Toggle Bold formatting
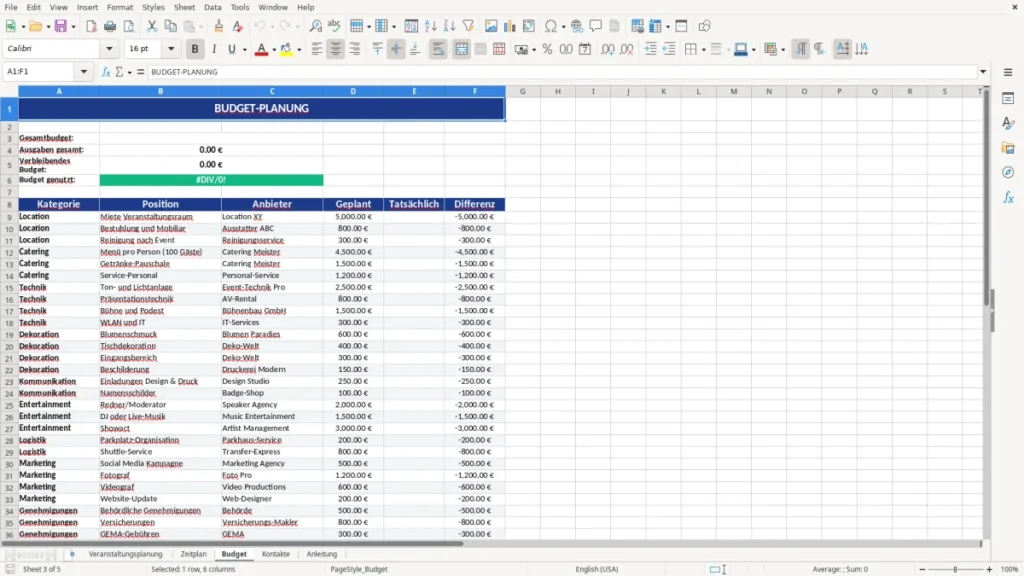This screenshot has height=576, width=1024. click(x=195, y=49)
